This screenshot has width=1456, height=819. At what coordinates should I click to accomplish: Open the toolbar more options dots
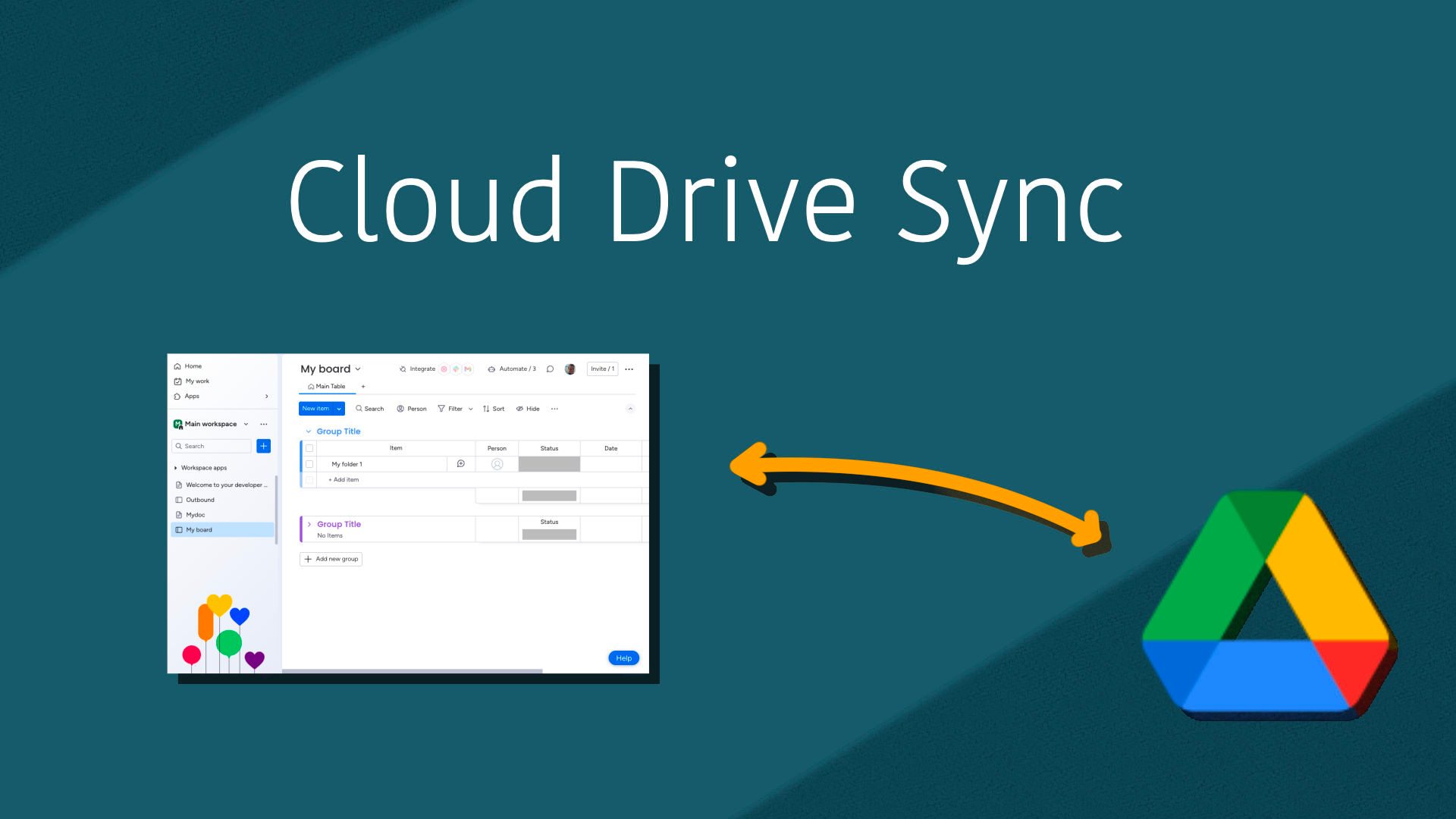tap(555, 409)
